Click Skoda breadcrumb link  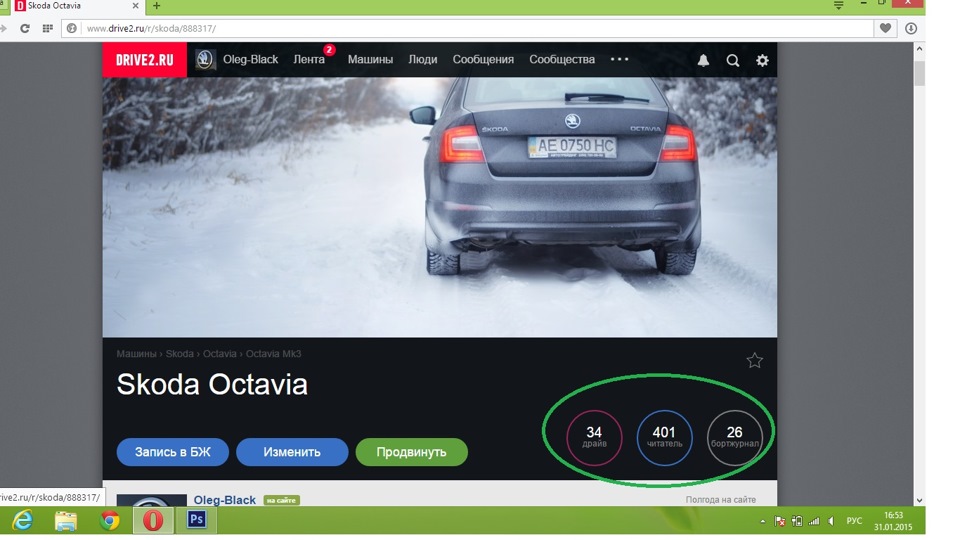point(179,354)
